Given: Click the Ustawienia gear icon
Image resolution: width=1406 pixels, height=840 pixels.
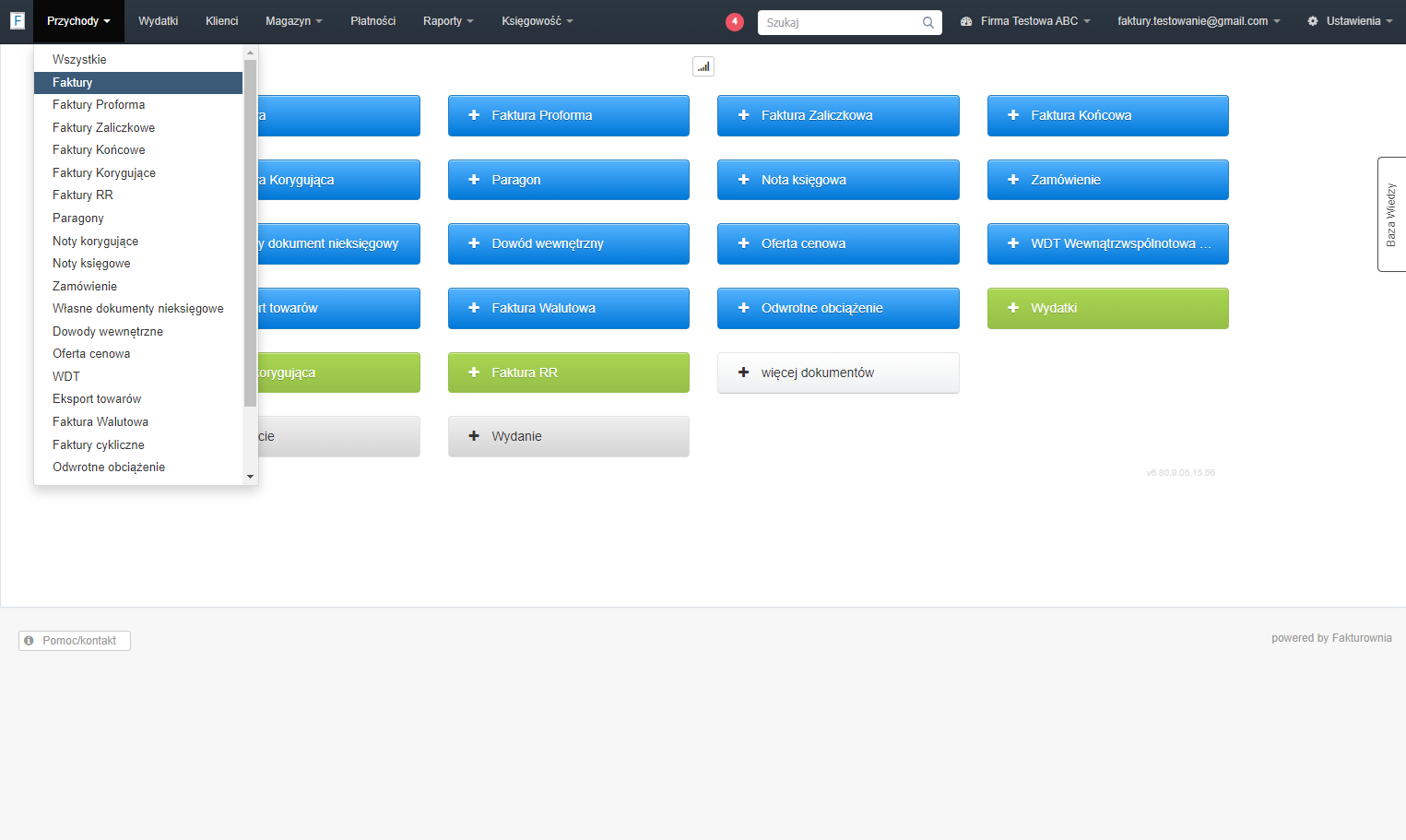Looking at the screenshot, I should click(1313, 21).
